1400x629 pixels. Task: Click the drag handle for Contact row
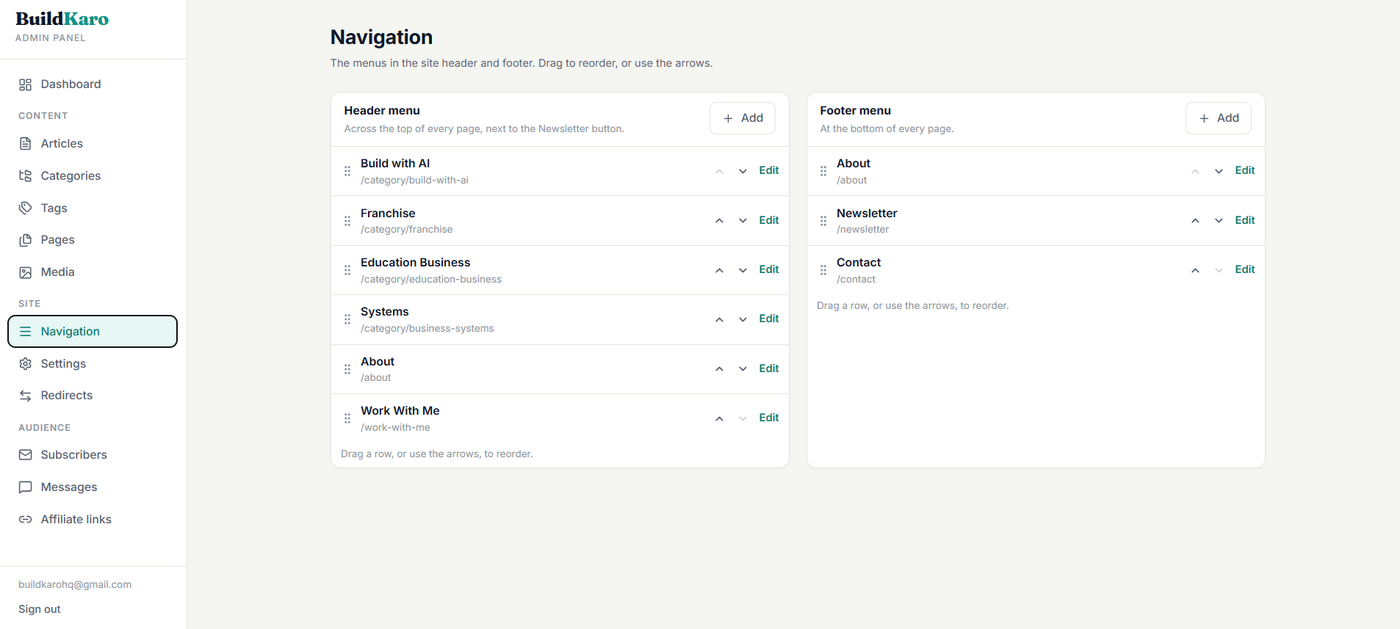coord(824,270)
